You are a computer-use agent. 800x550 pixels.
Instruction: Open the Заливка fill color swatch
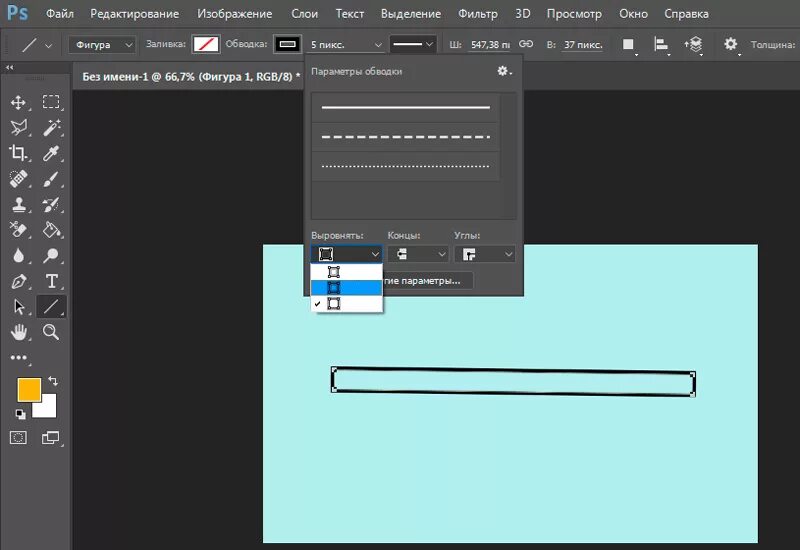206,44
